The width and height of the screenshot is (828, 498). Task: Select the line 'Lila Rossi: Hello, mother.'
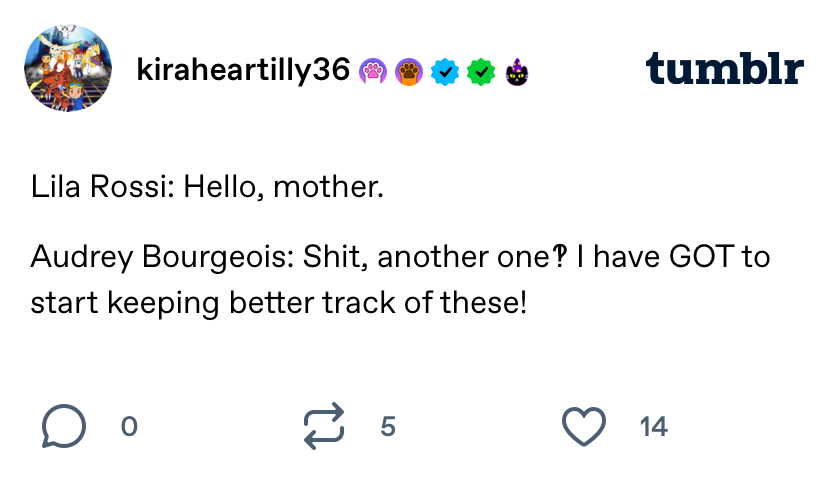[207, 187]
